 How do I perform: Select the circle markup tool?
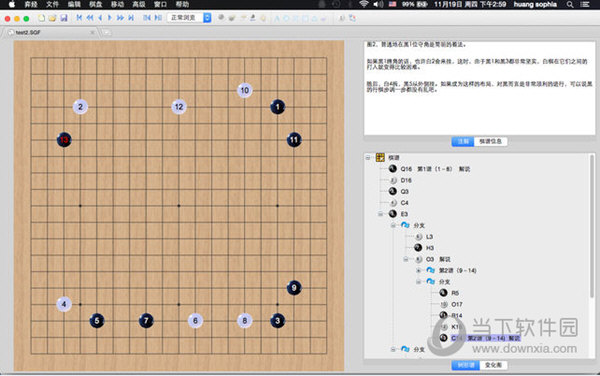click(x=286, y=18)
